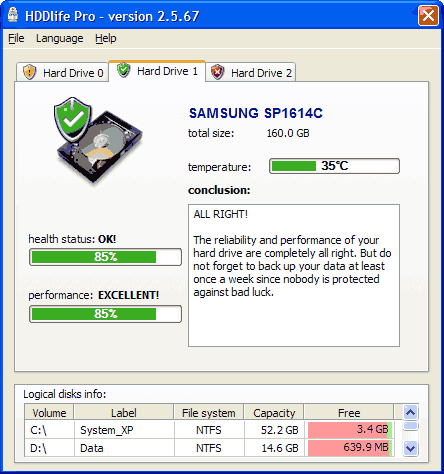Select the Hard Drive 1 tab
Viewport: 444px width, 474px height.
pyautogui.click(x=157, y=71)
